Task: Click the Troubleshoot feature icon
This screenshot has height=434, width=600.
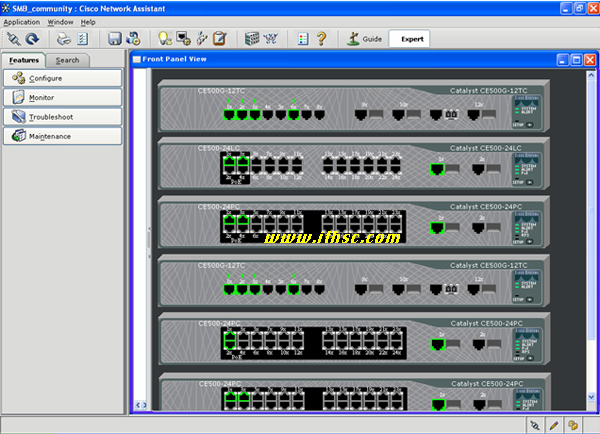Action: (18, 116)
